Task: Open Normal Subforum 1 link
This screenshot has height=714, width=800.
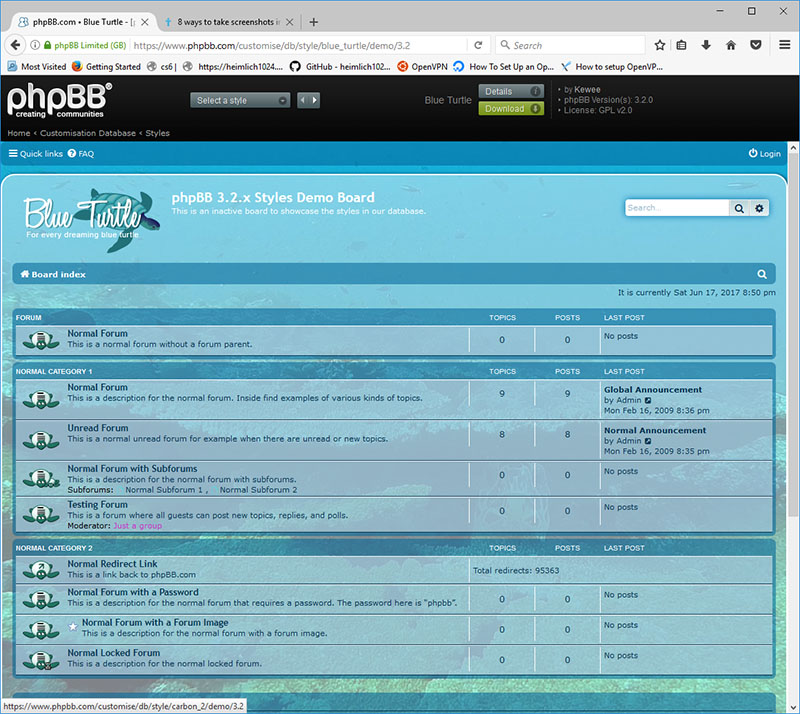Action: tap(164, 490)
